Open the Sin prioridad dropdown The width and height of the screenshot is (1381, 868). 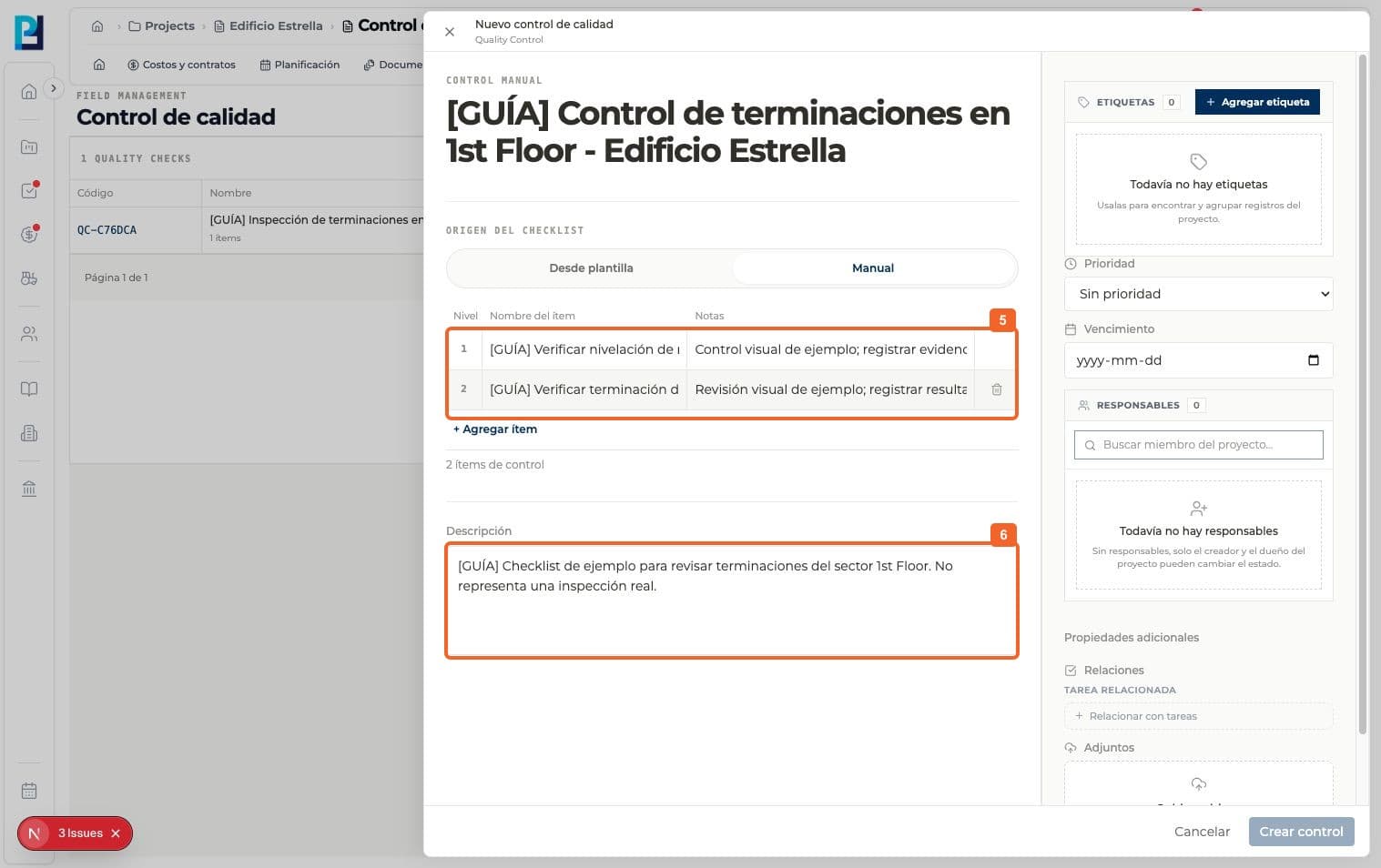click(1198, 294)
